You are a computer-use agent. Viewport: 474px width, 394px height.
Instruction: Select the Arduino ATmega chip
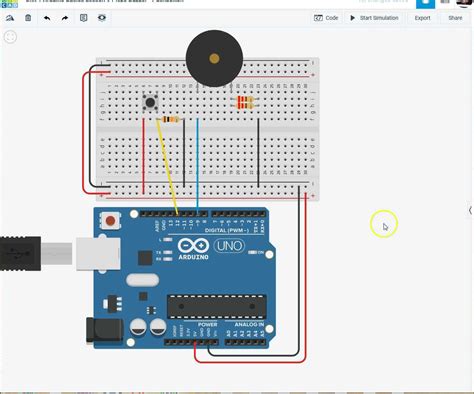click(x=217, y=306)
